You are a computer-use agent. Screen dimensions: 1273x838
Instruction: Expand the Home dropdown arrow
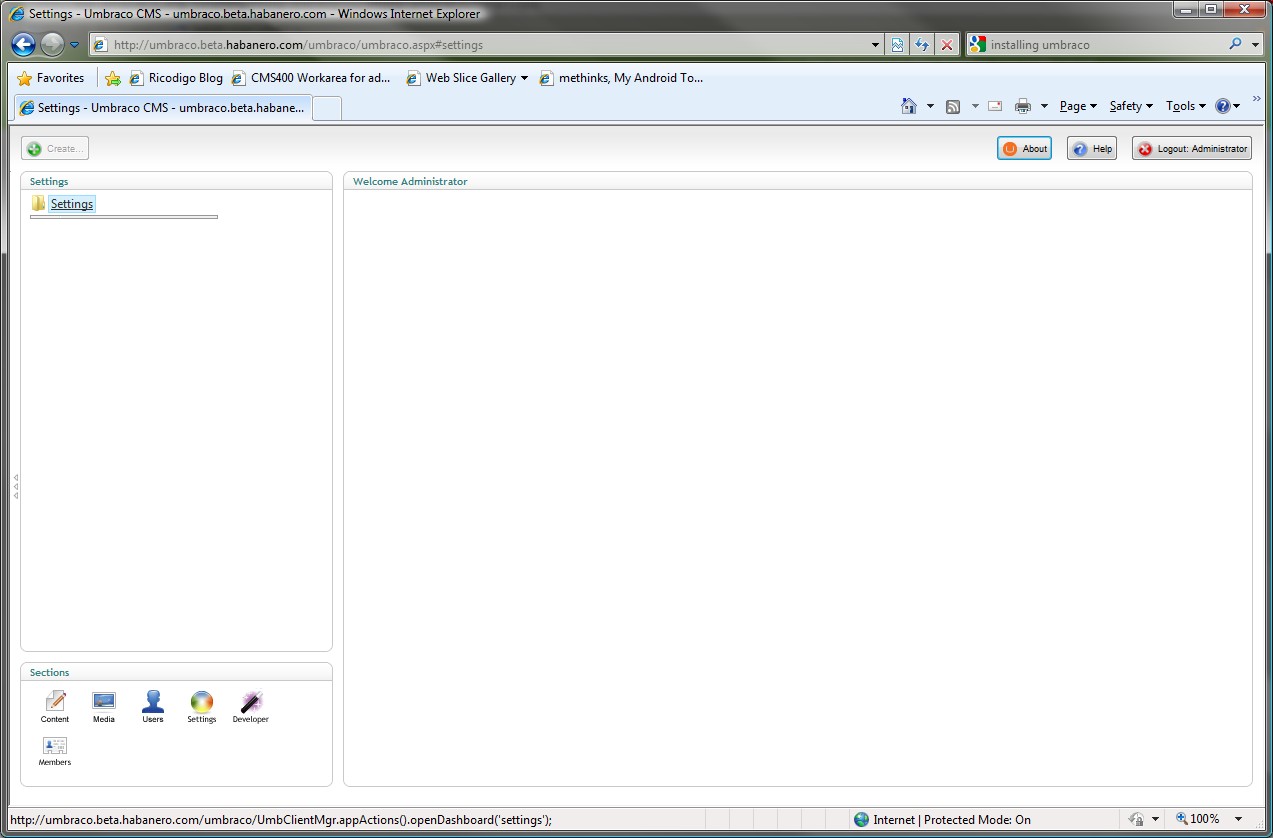coord(930,106)
